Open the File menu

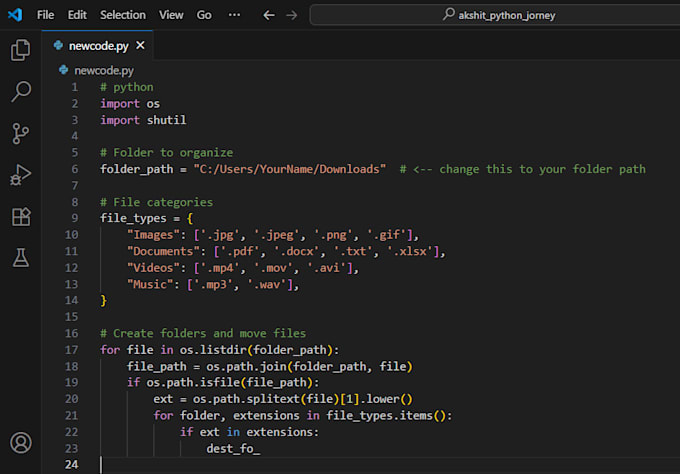coord(46,15)
